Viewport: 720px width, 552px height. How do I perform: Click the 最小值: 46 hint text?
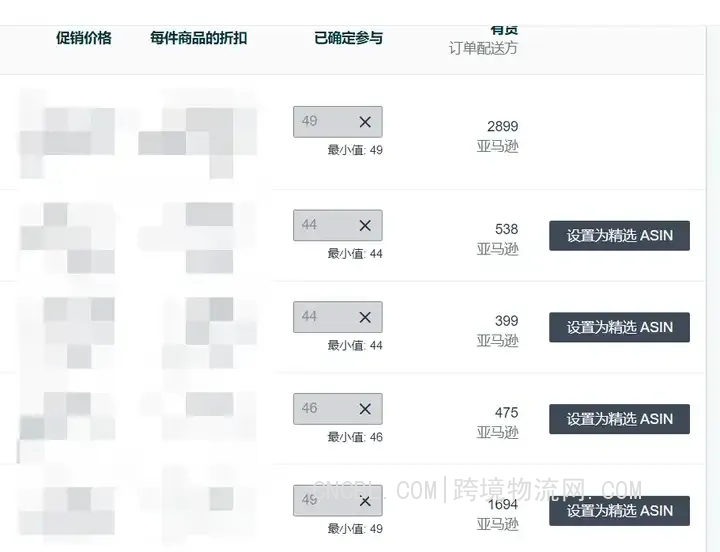tap(355, 437)
